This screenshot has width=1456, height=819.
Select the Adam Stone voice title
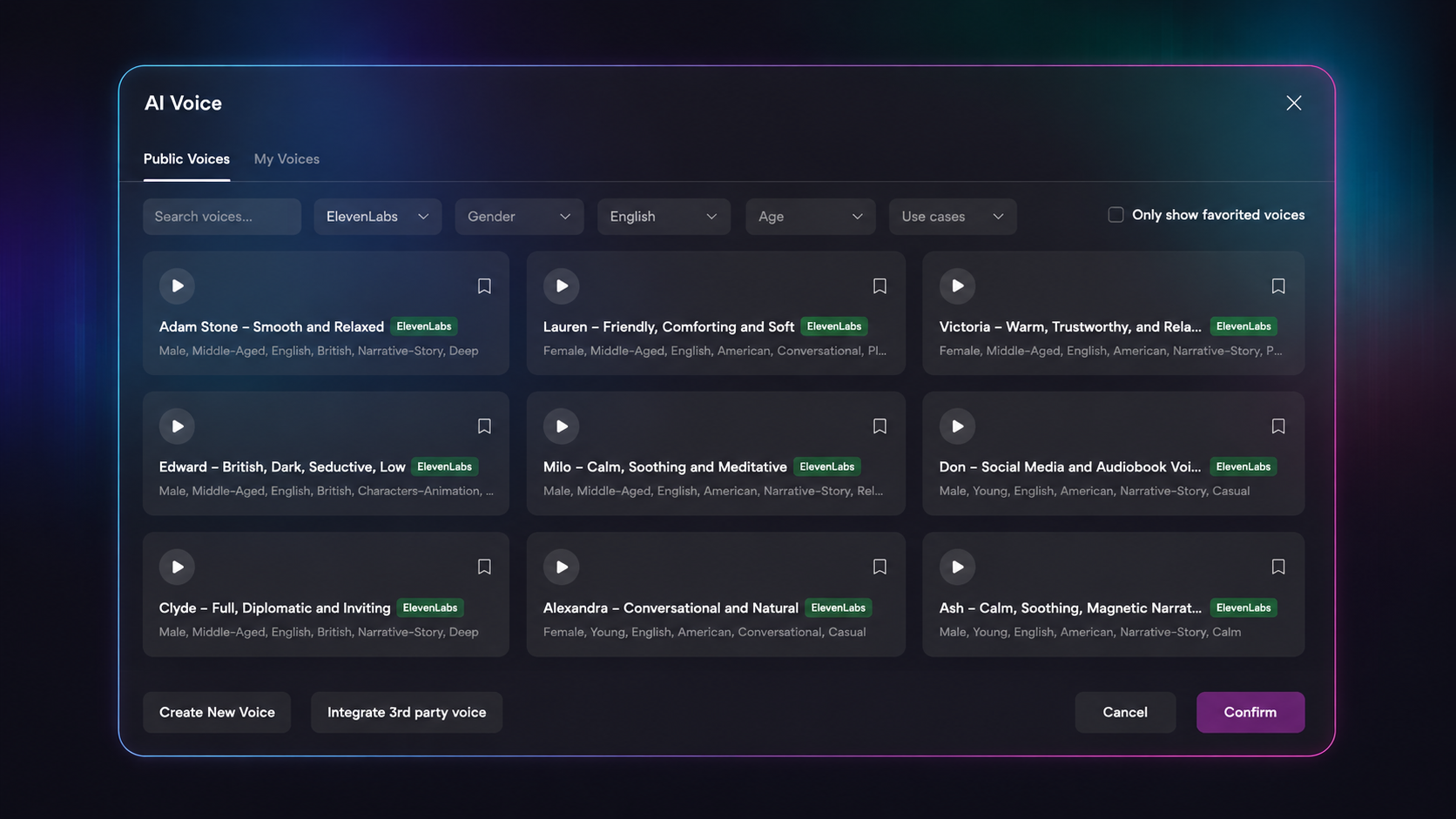pos(272,327)
